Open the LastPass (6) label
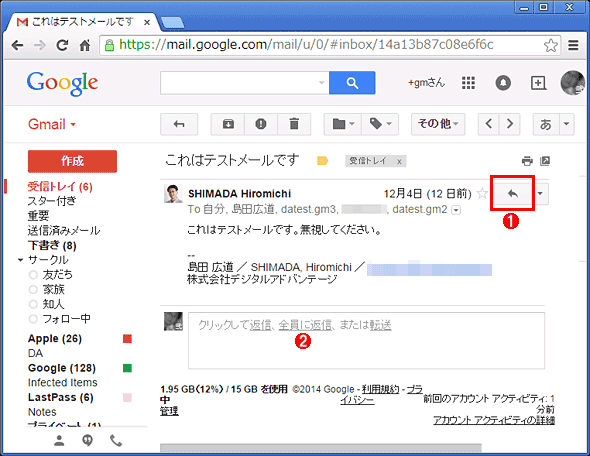This screenshot has width=590, height=456. tap(61, 397)
